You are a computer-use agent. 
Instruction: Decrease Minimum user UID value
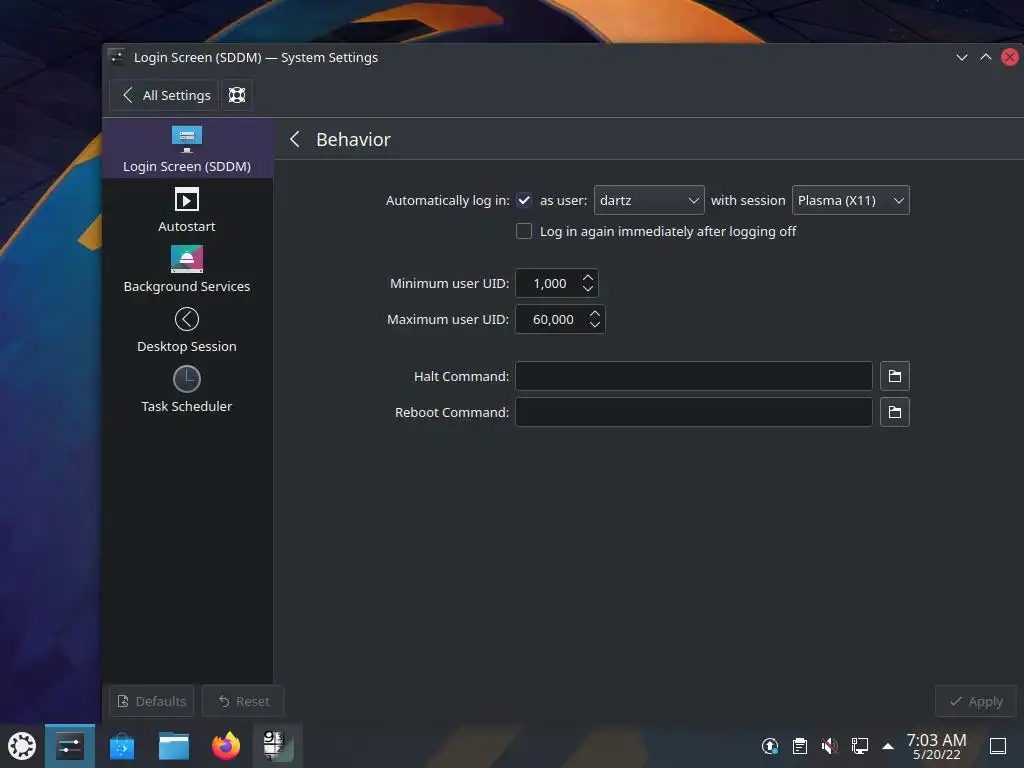pyautogui.click(x=588, y=289)
